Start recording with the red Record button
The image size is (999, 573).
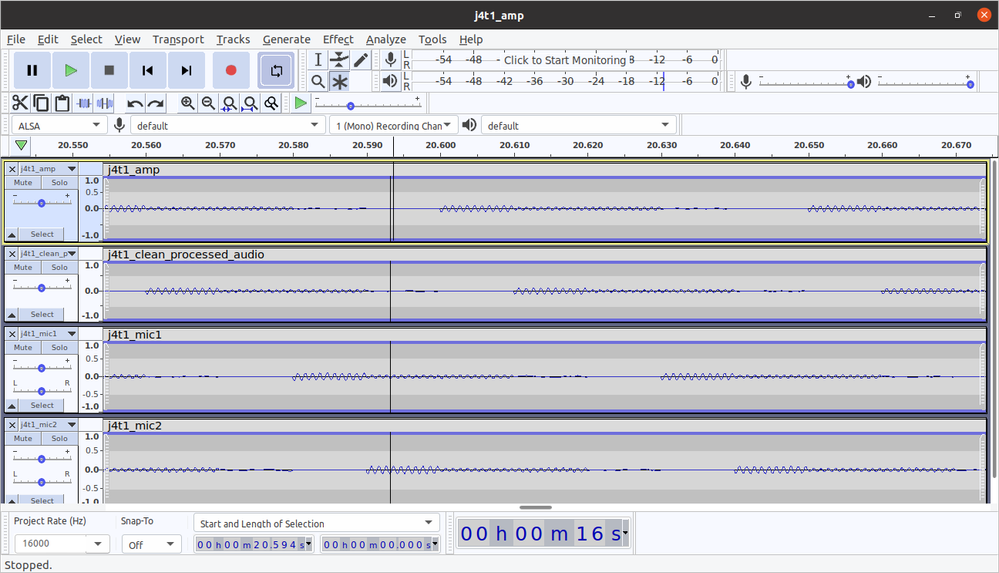pyautogui.click(x=231, y=70)
